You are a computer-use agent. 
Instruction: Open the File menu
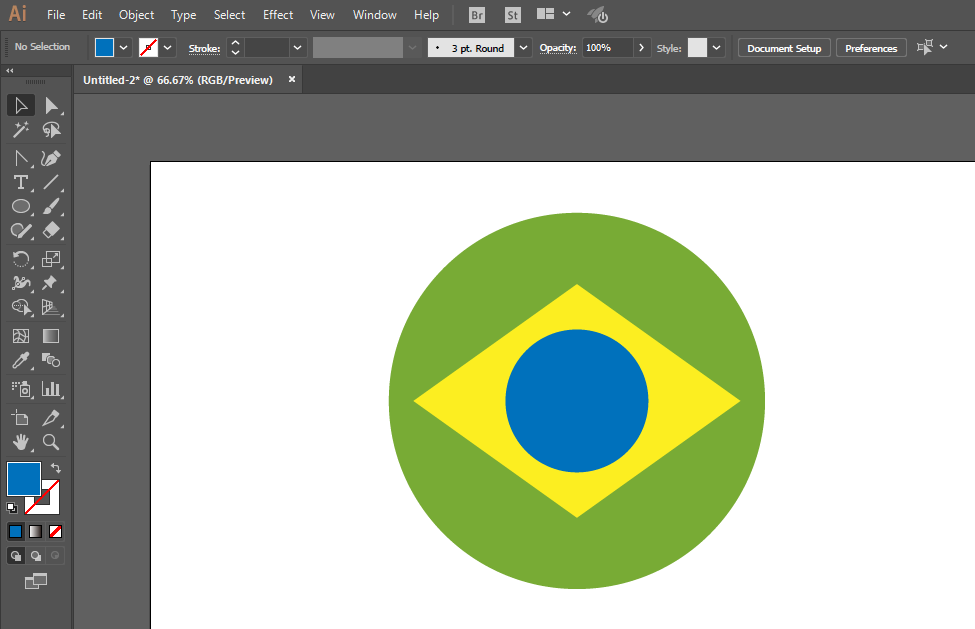56,15
